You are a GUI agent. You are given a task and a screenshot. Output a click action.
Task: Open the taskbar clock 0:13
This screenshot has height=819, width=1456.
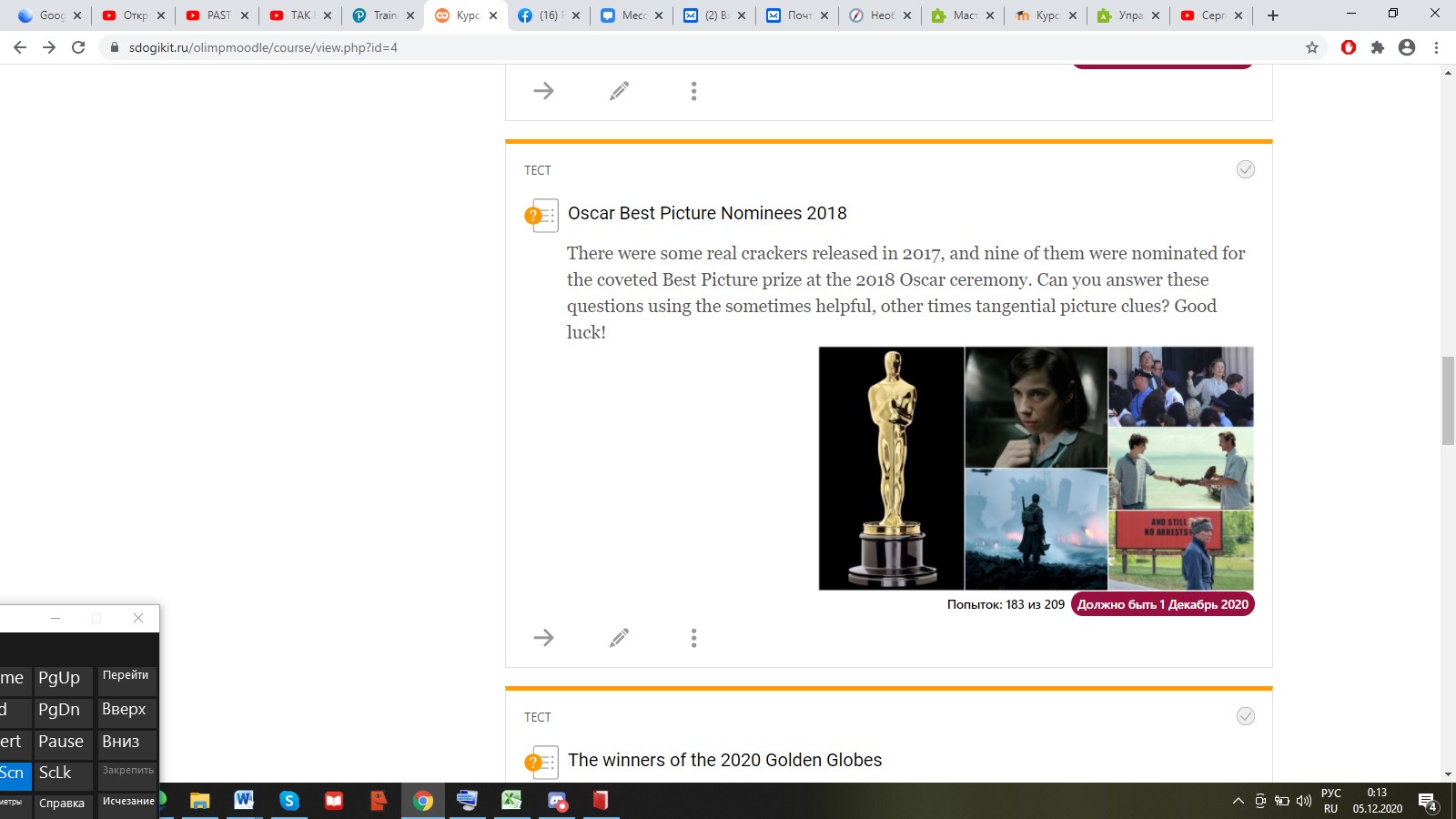click(1378, 801)
